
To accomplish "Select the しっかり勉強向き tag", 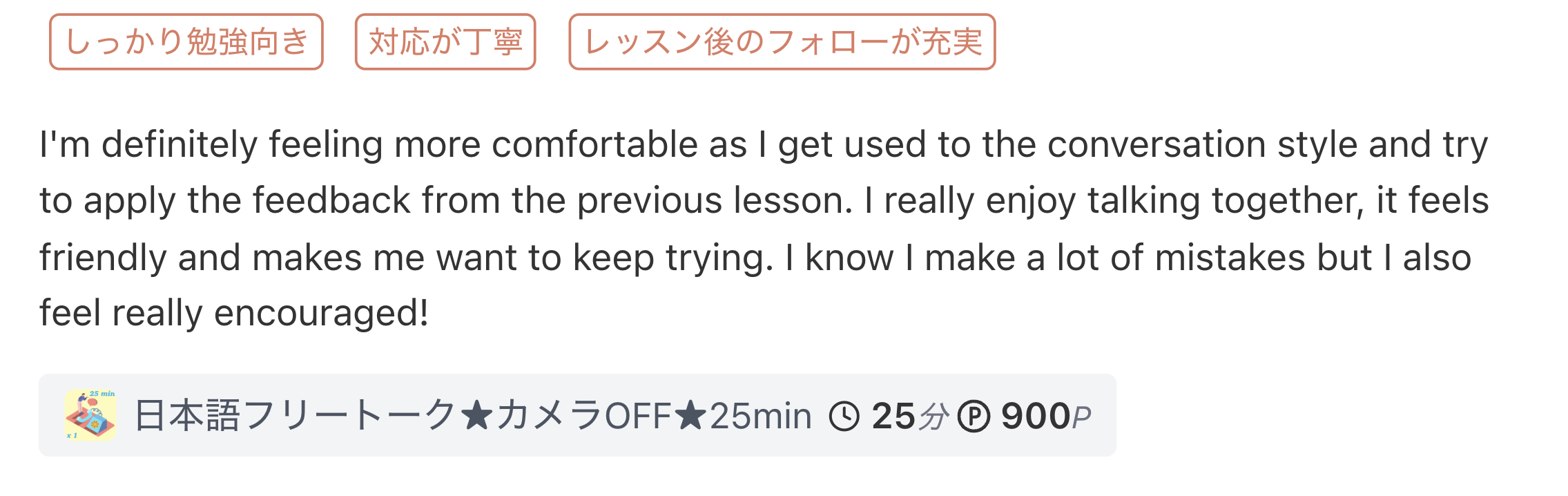I will click(186, 42).
